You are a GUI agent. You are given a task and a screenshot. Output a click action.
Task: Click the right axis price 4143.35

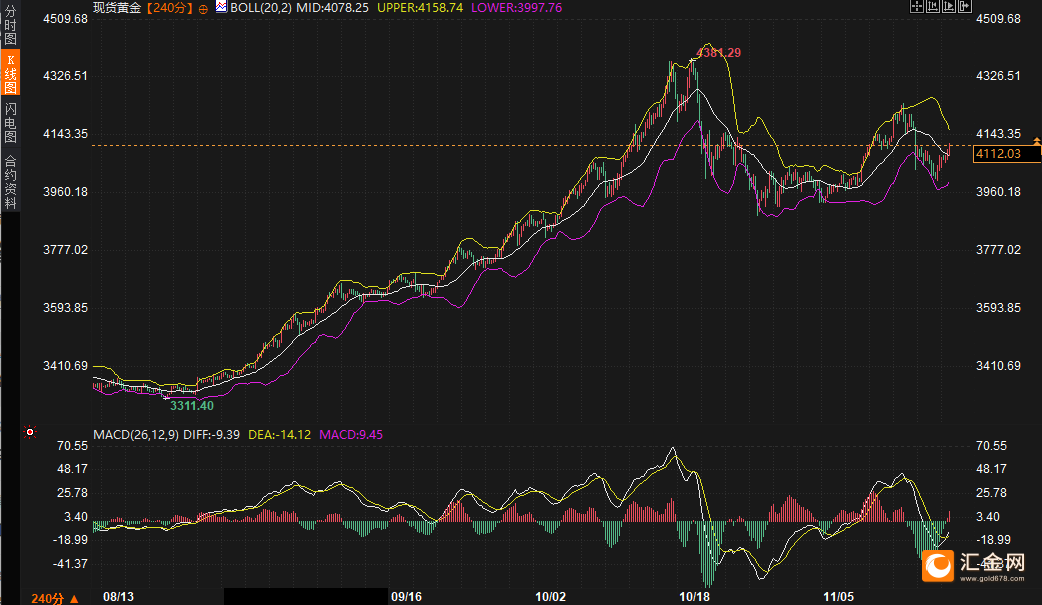point(998,134)
